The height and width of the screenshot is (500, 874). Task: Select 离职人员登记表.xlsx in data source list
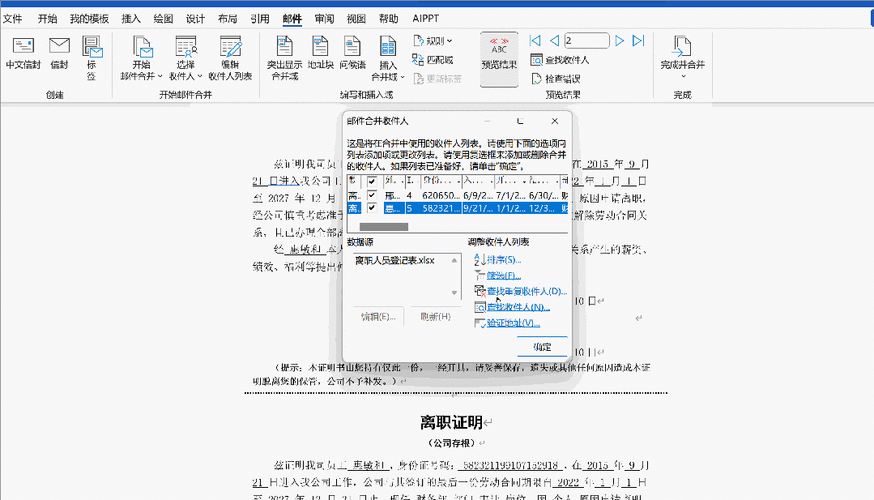point(395,260)
